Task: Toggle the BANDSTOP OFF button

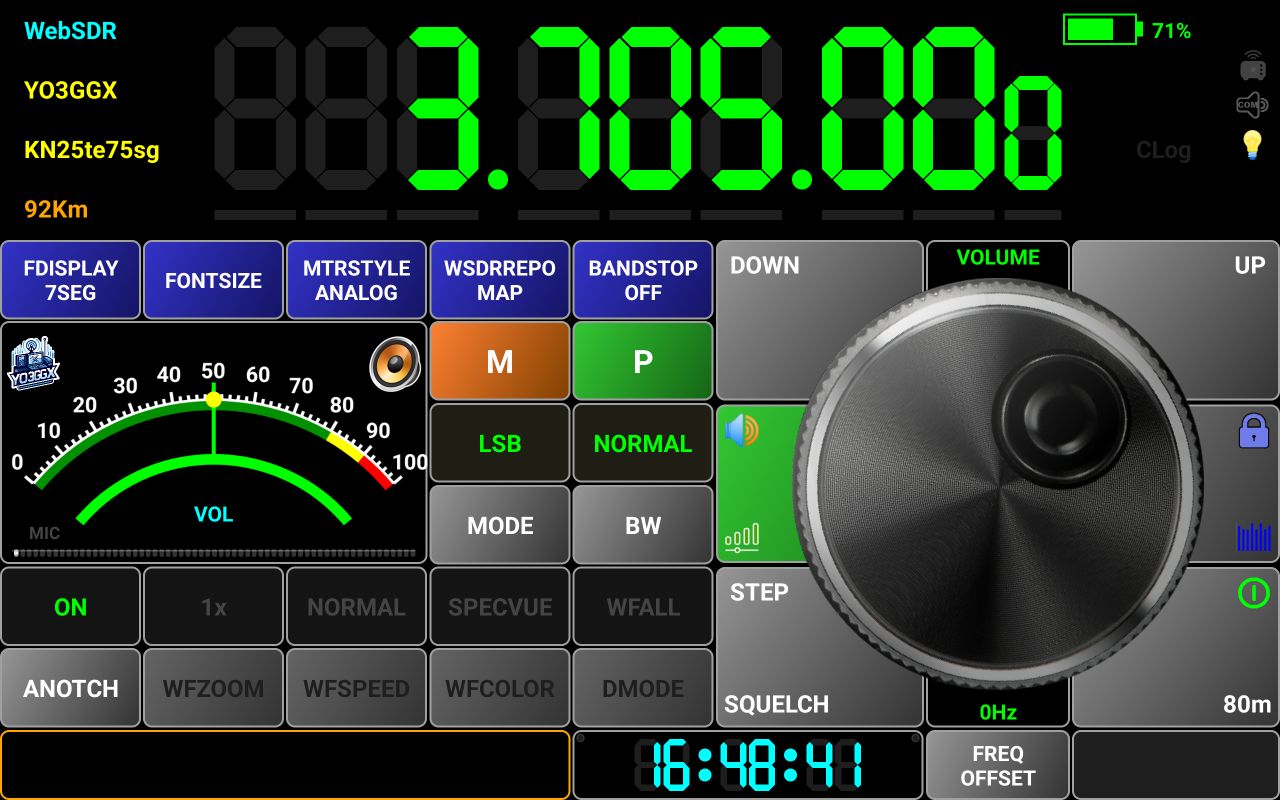Action: [x=643, y=280]
